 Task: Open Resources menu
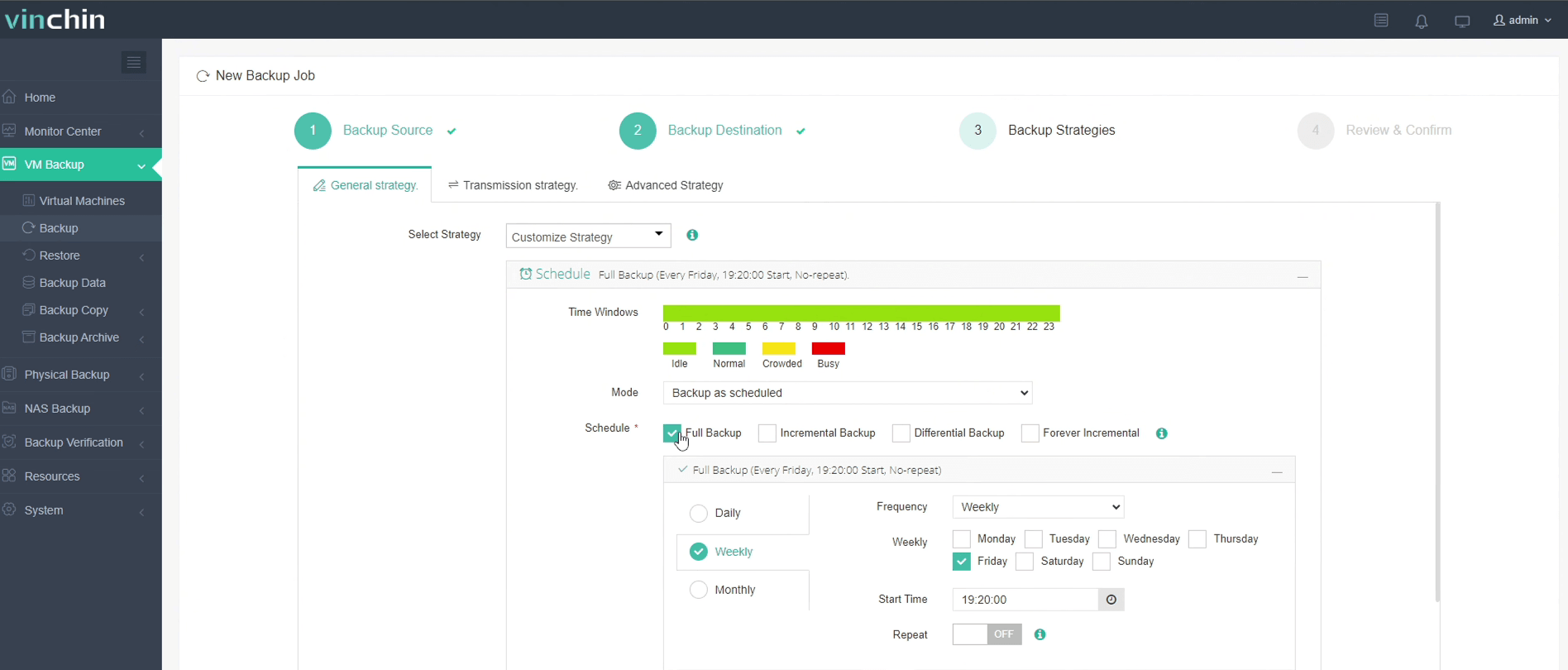(81, 476)
